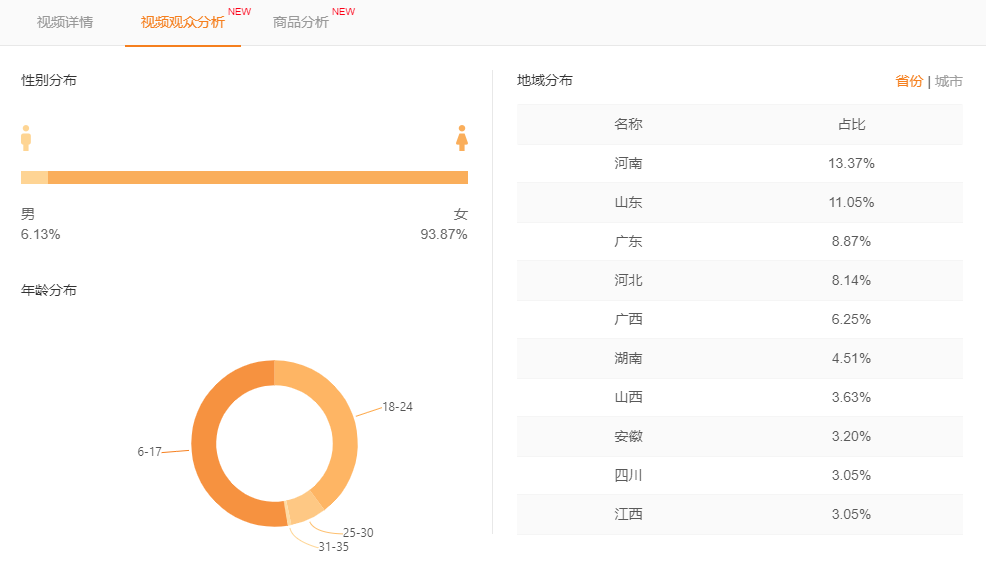Click the 名称 column header
Image resolution: width=986 pixels, height=584 pixels.
pos(628,124)
